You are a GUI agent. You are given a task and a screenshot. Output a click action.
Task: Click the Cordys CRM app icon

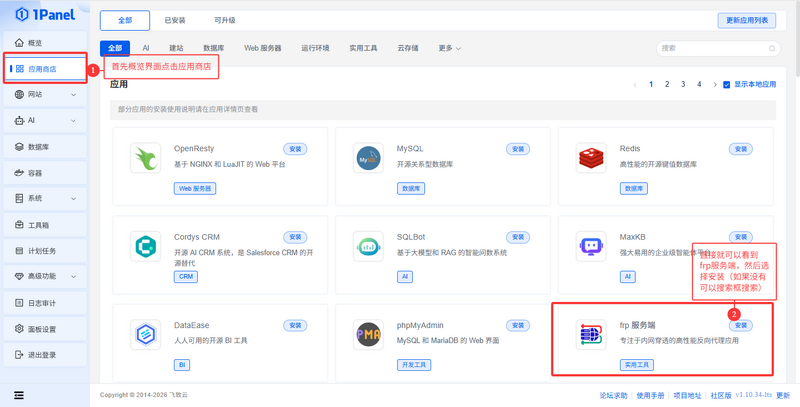(147, 245)
